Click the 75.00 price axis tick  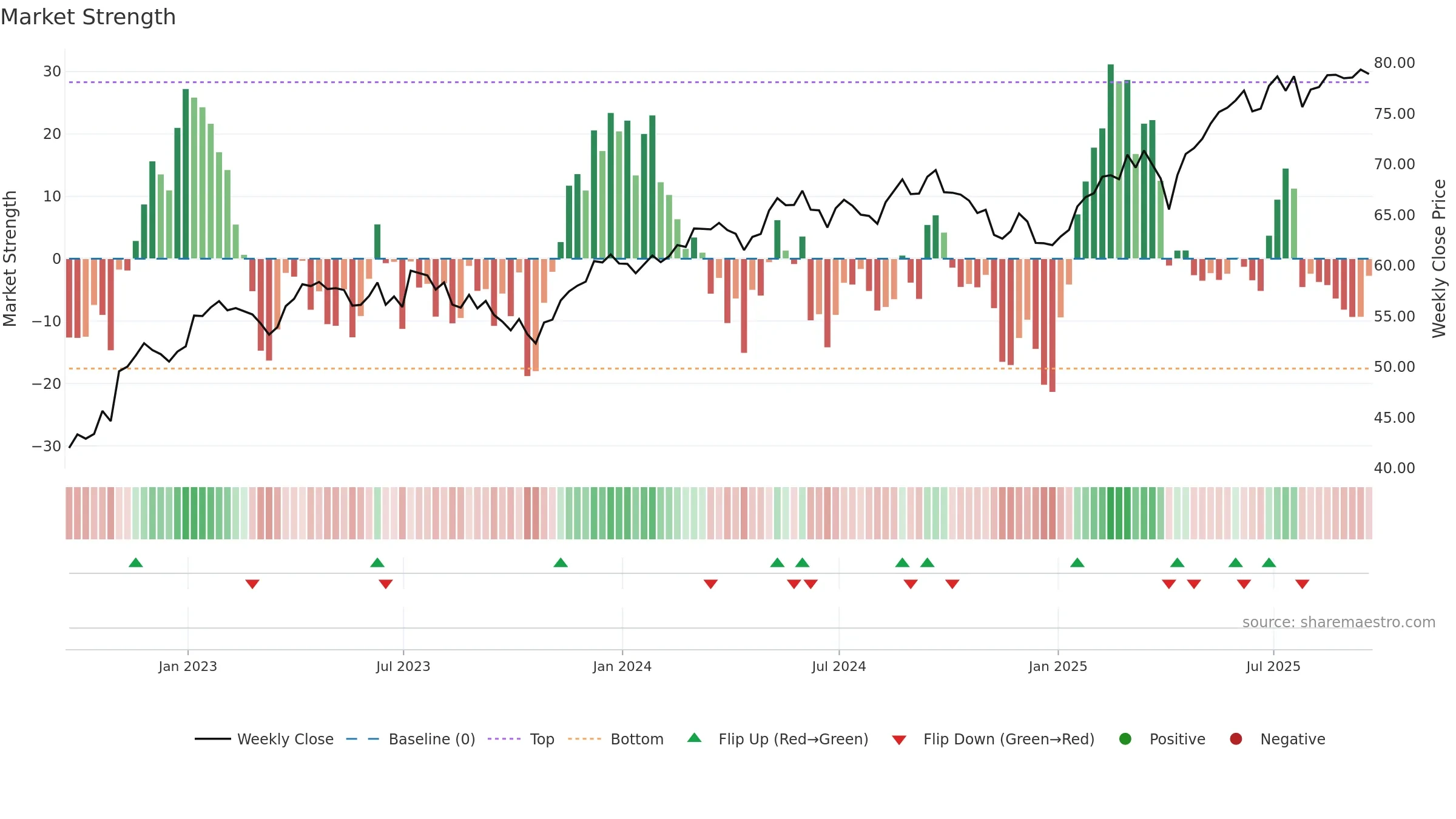click(1394, 114)
